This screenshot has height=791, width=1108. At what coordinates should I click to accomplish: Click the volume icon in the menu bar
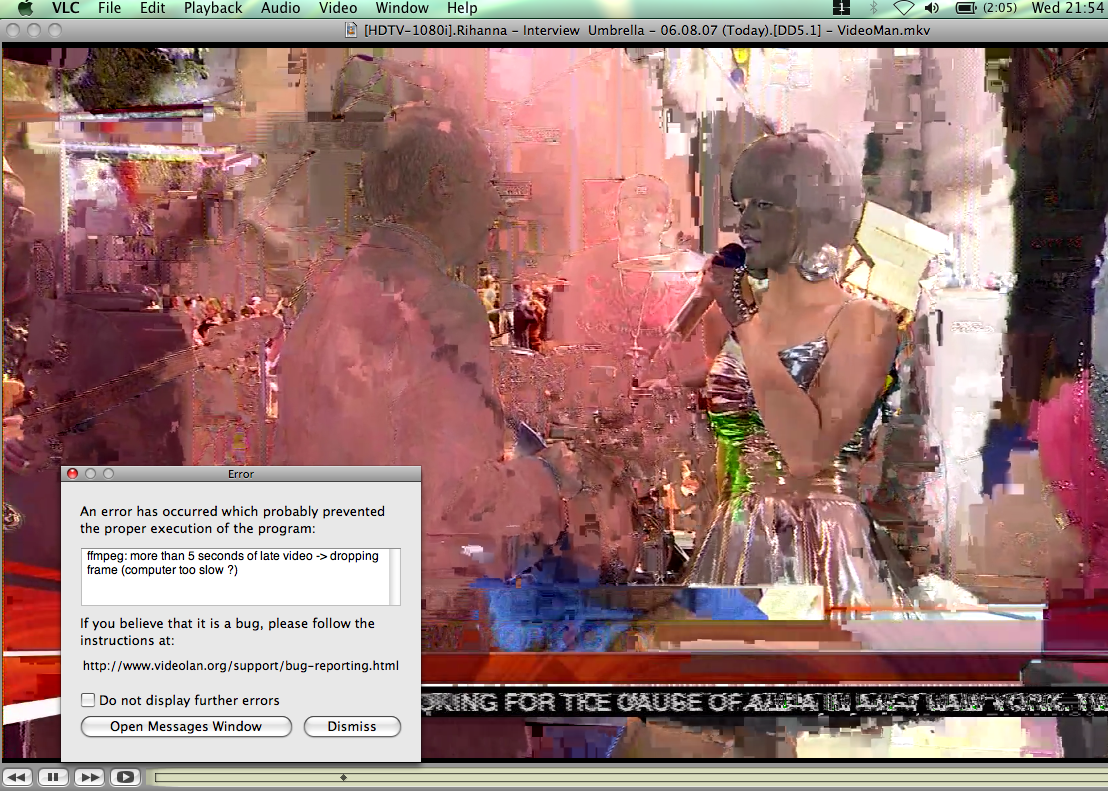930,8
